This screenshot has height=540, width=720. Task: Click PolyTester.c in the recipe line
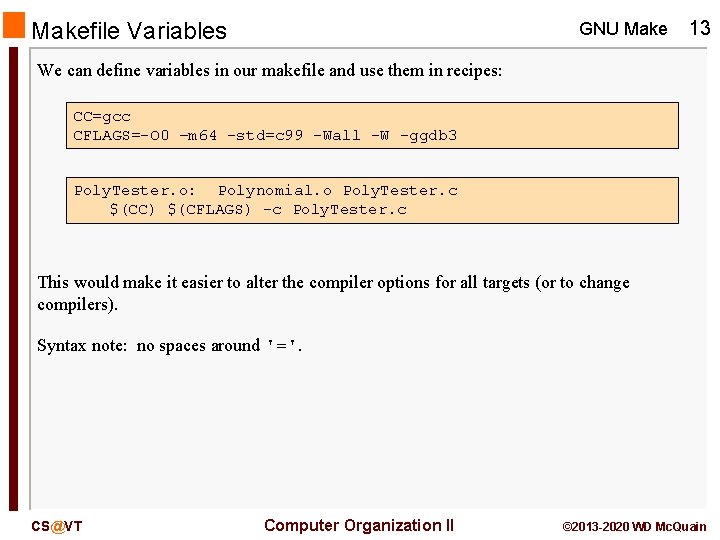pyautogui.click(x=350, y=210)
